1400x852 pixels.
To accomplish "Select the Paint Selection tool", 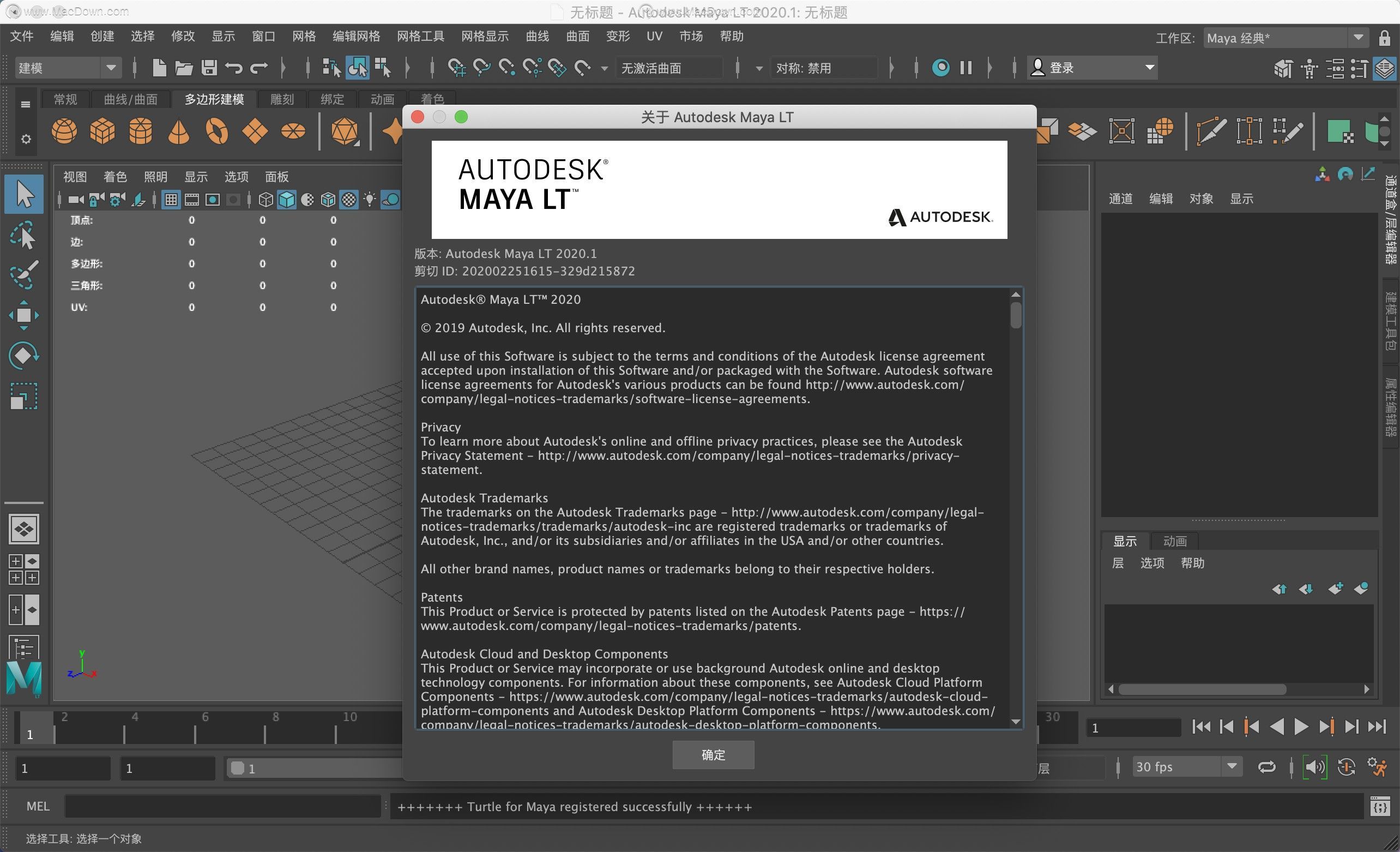I will [x=24, y=275].
